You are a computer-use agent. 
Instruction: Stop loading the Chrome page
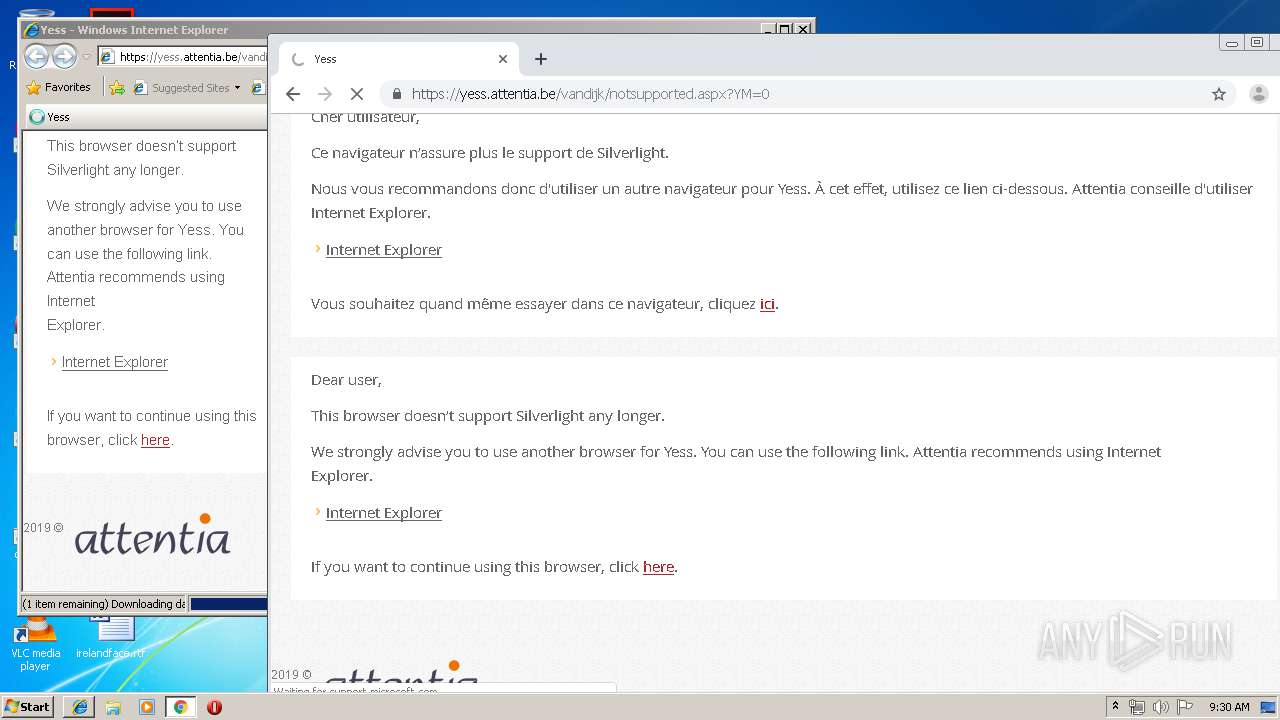pos(356,94)
